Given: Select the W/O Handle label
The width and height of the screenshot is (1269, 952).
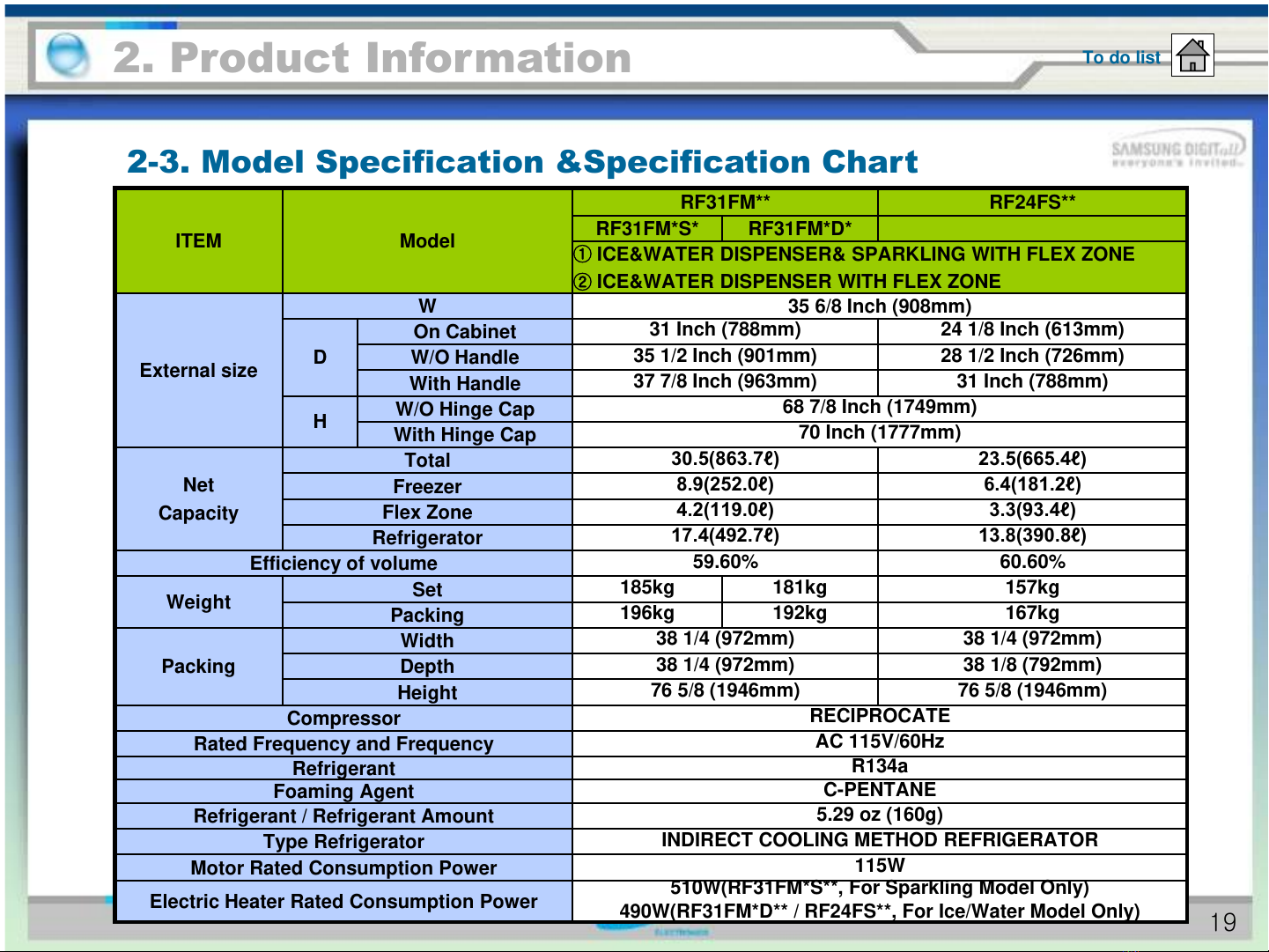Looking at the screenshot, I should [x=465, y=358].
